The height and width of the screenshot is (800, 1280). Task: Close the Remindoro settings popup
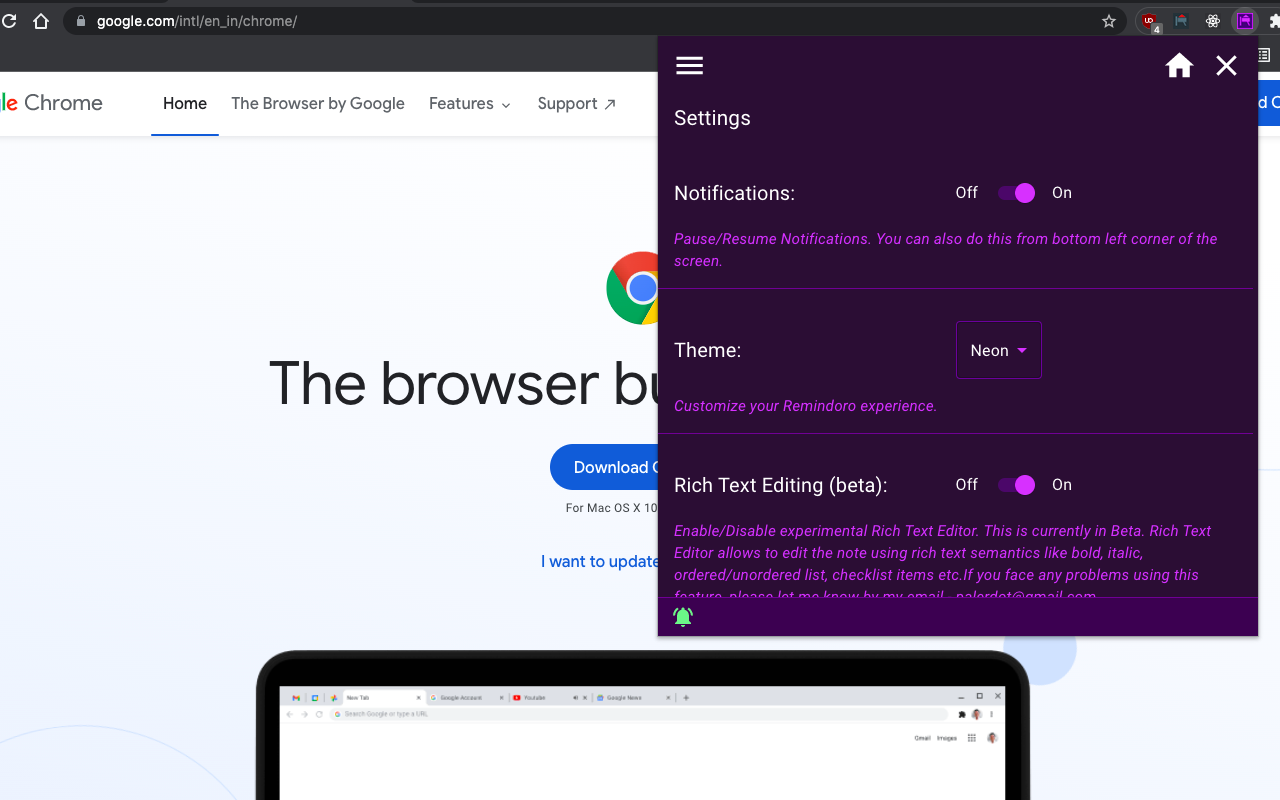(1226, 66)
